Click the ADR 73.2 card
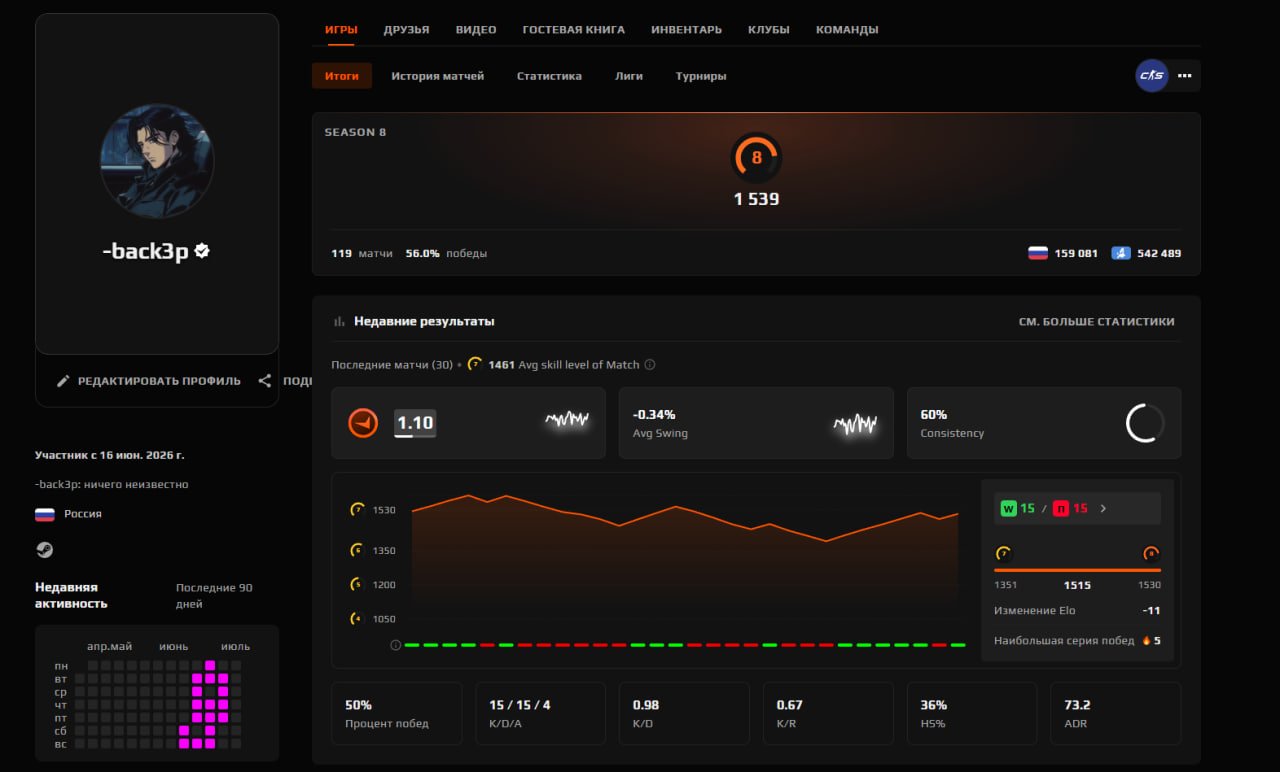 click(1116, 714)
